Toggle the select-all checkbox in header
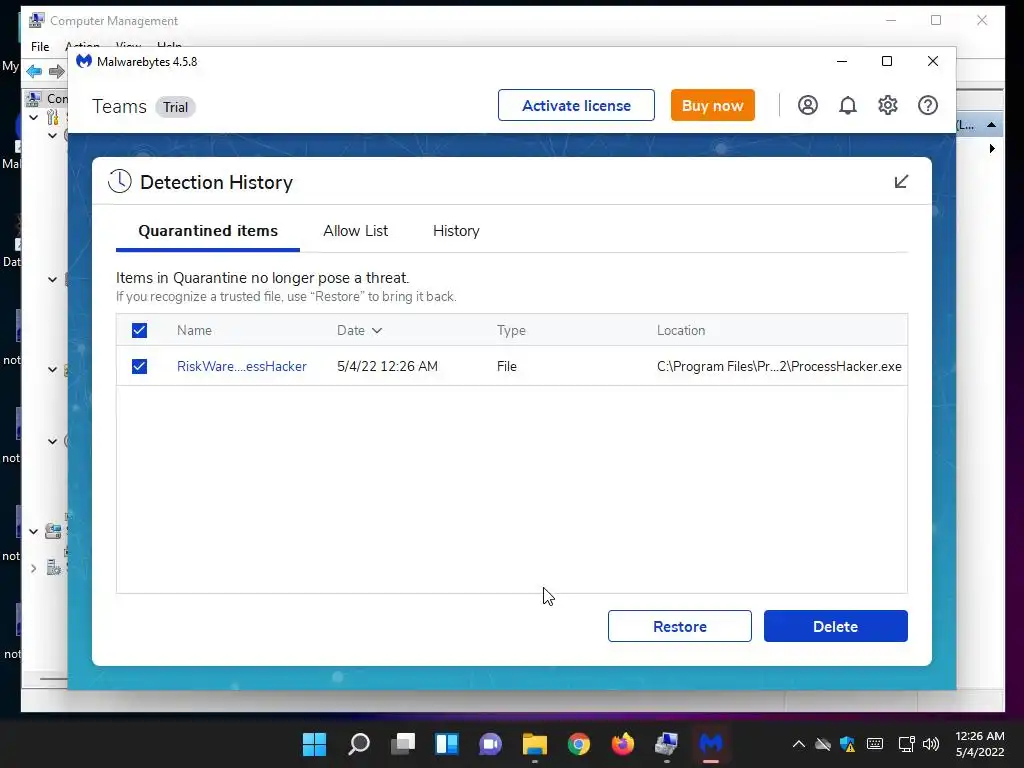This screenshot has height=768, width=1024. point(139,330)
